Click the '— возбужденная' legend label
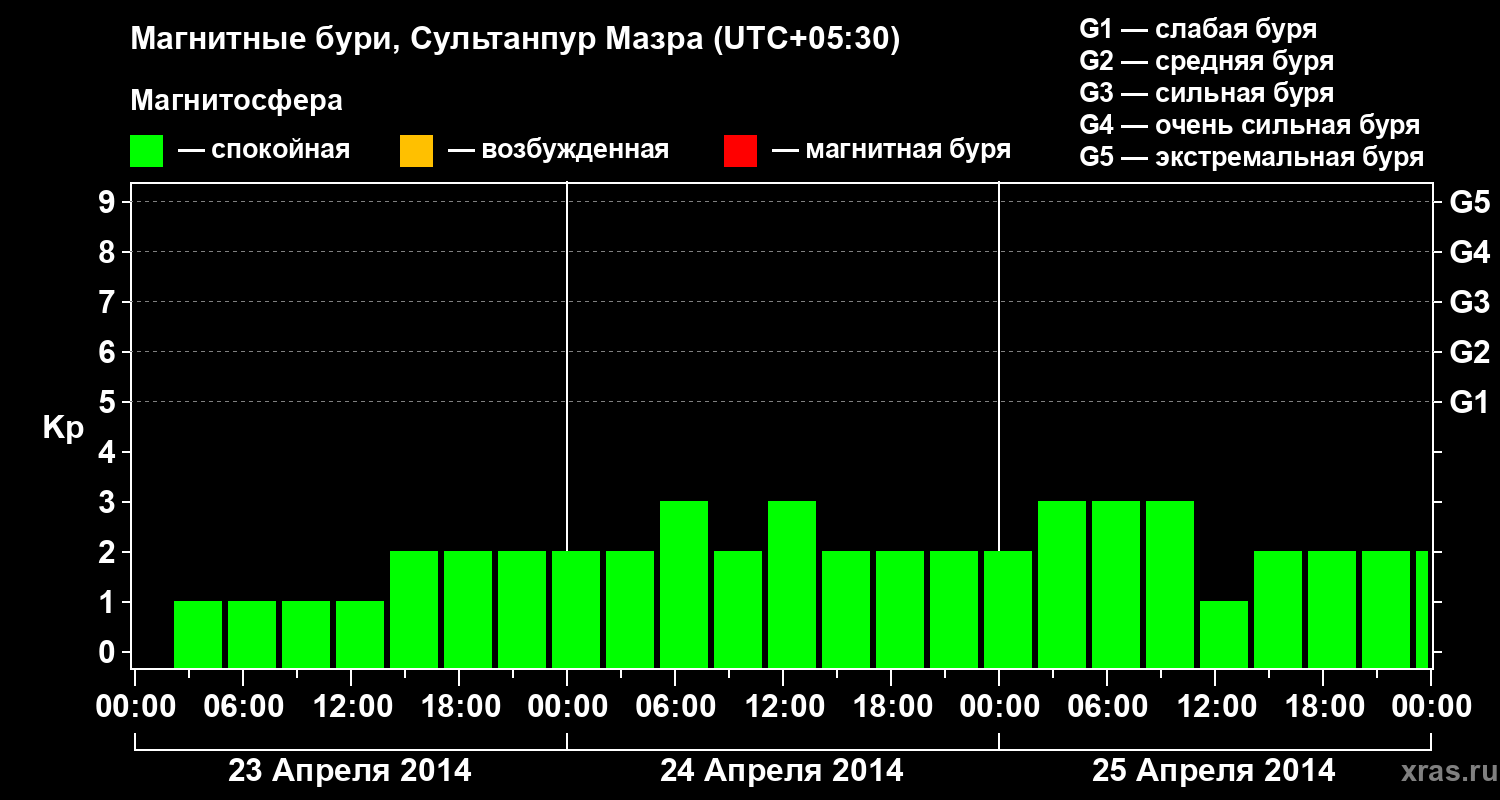1500x800 pixels. (x=558, y=150)
